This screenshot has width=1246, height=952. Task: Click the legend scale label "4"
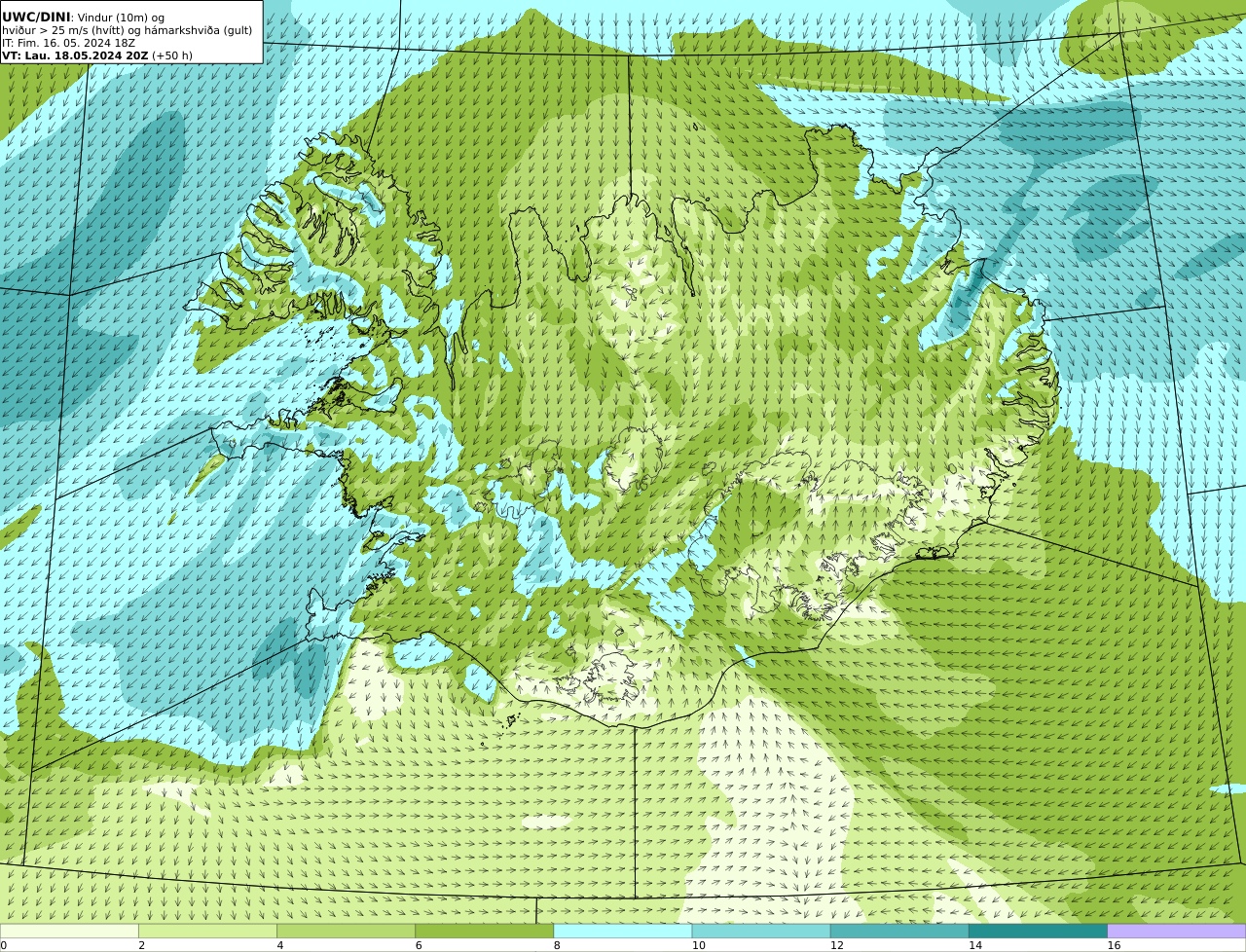pos(280,945)
